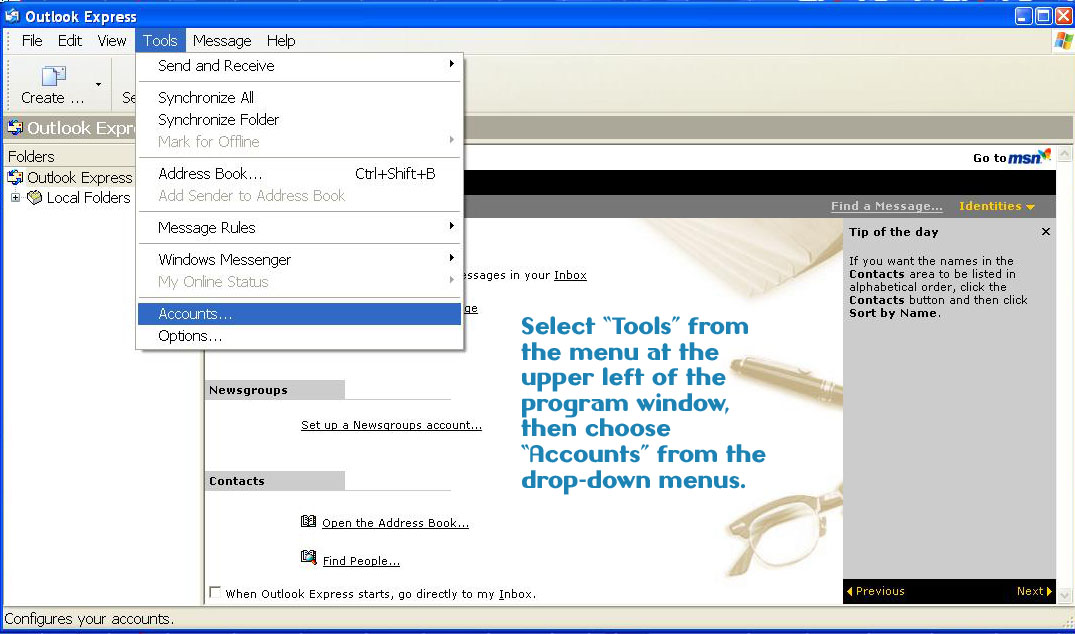Click the address book icon under Contacts

(x=309, y=522)
